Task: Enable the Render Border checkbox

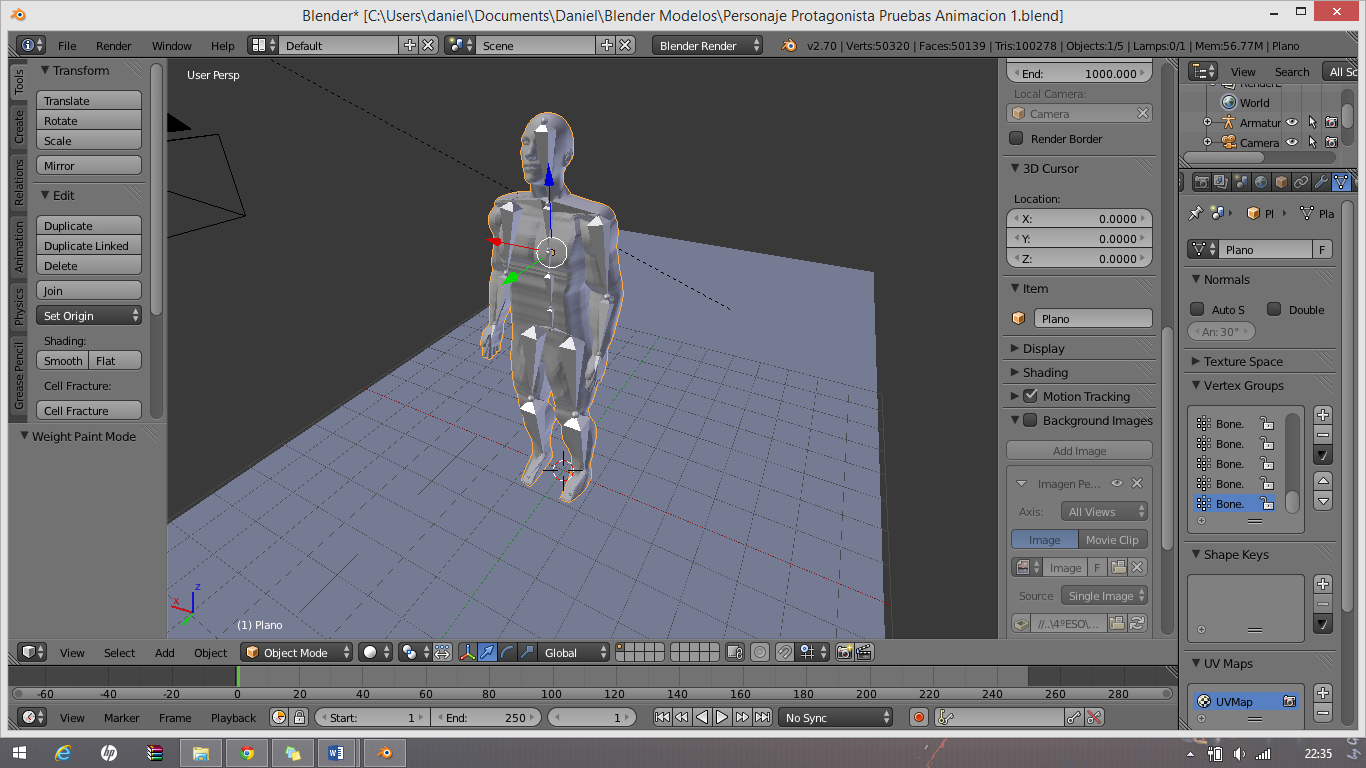Action: 1017,139
